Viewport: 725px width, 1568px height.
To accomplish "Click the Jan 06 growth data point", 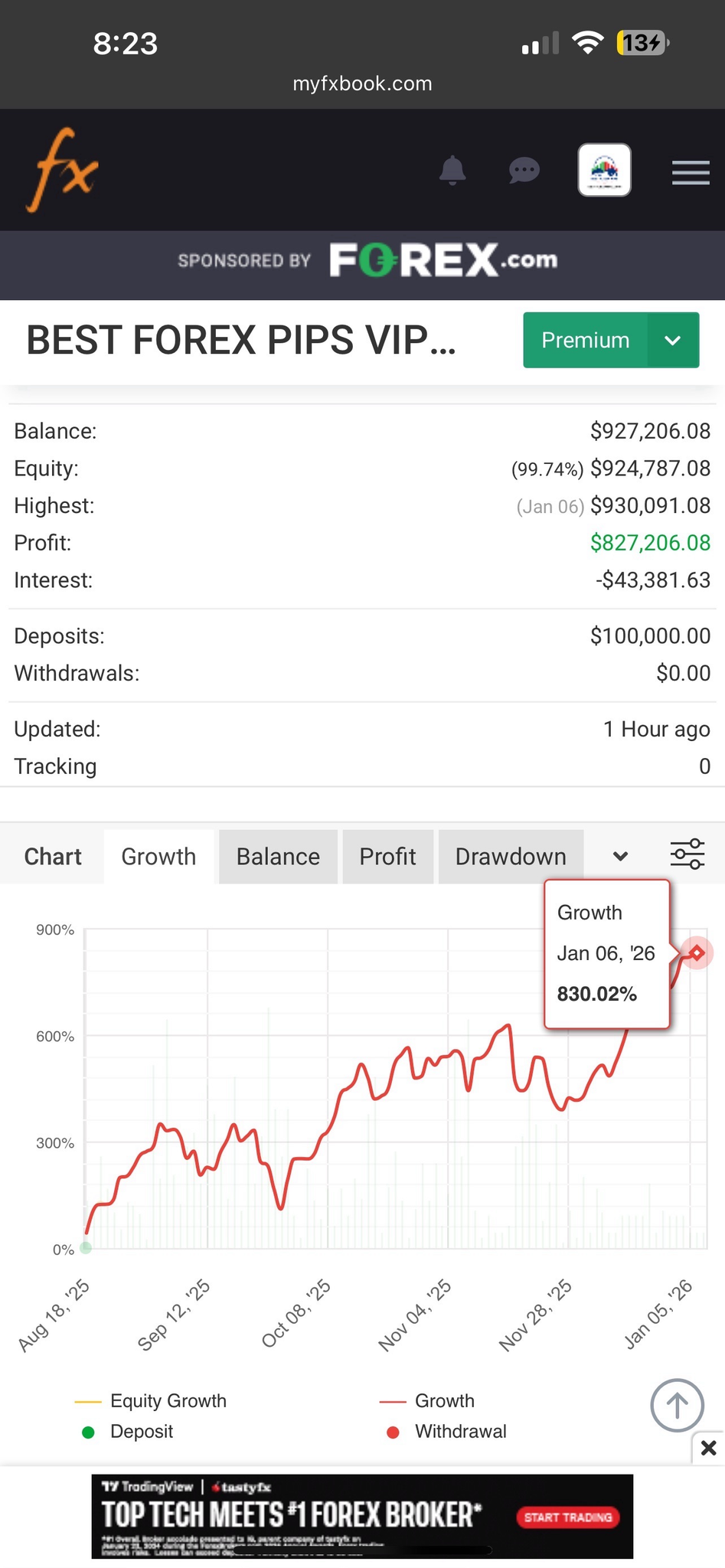I will pyautogui.click(x=697, y=953).
